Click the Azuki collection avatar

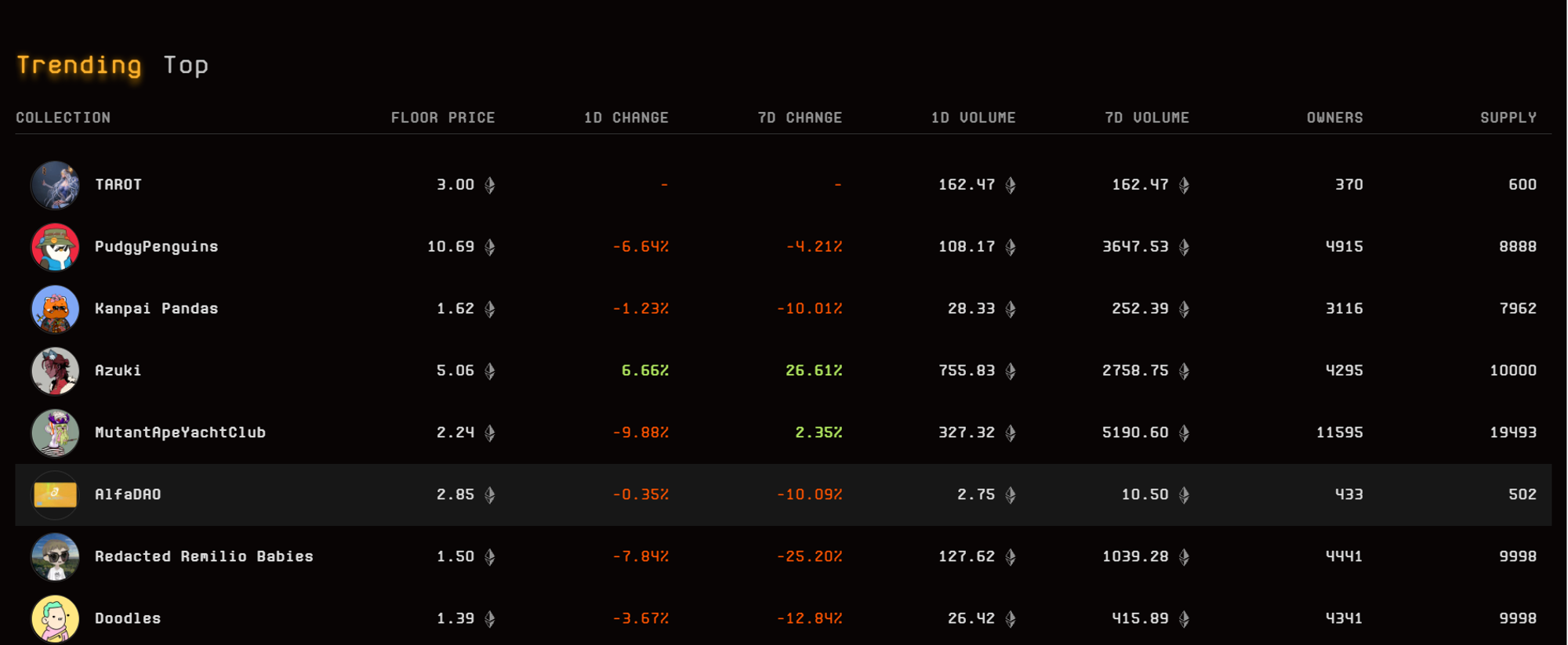(55, 371)
